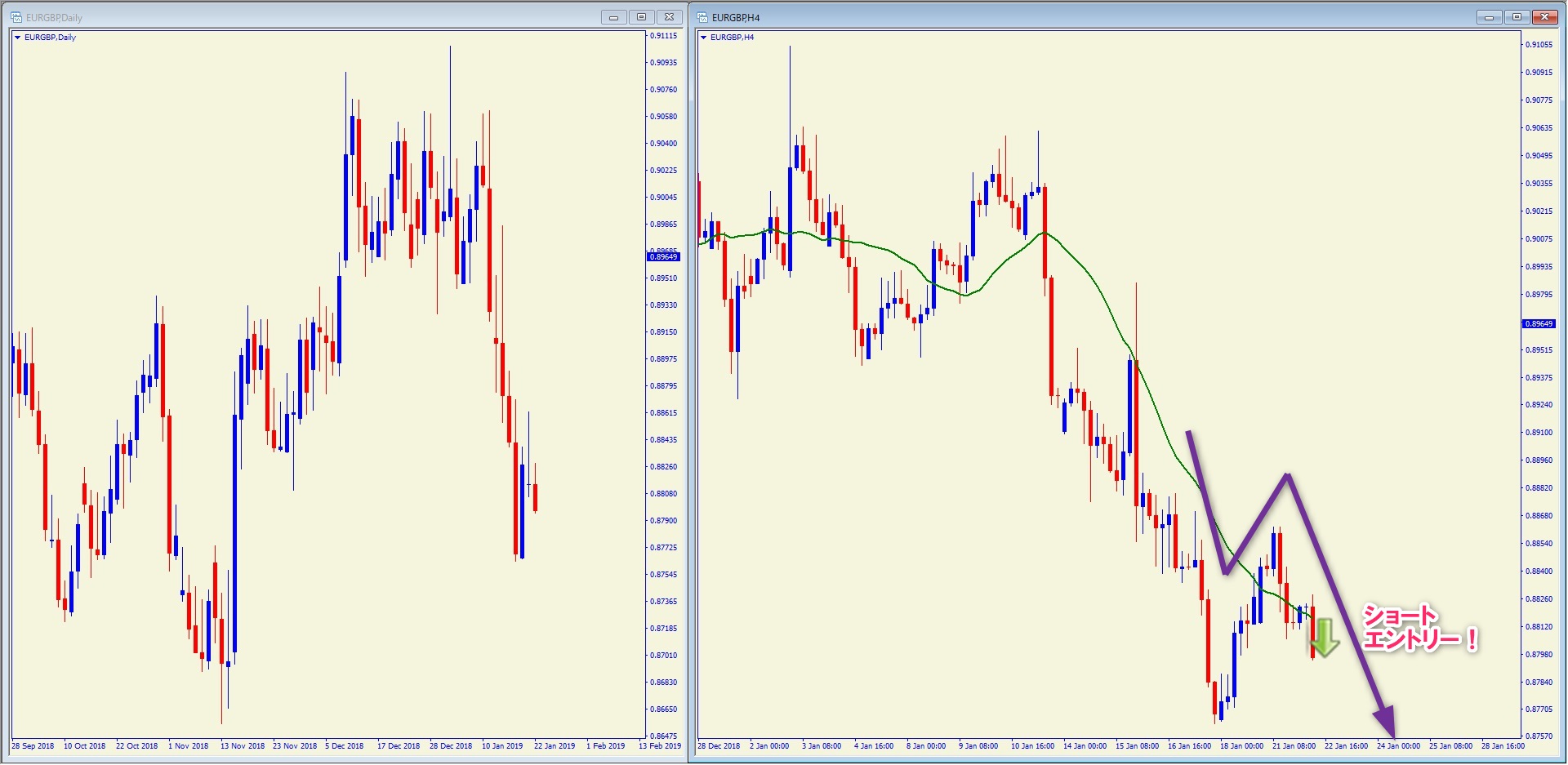This screenshot has width=1568, height=765.
Task: Restore the EURGBP,H4 chart window
Action: (x=1517, y=17)
